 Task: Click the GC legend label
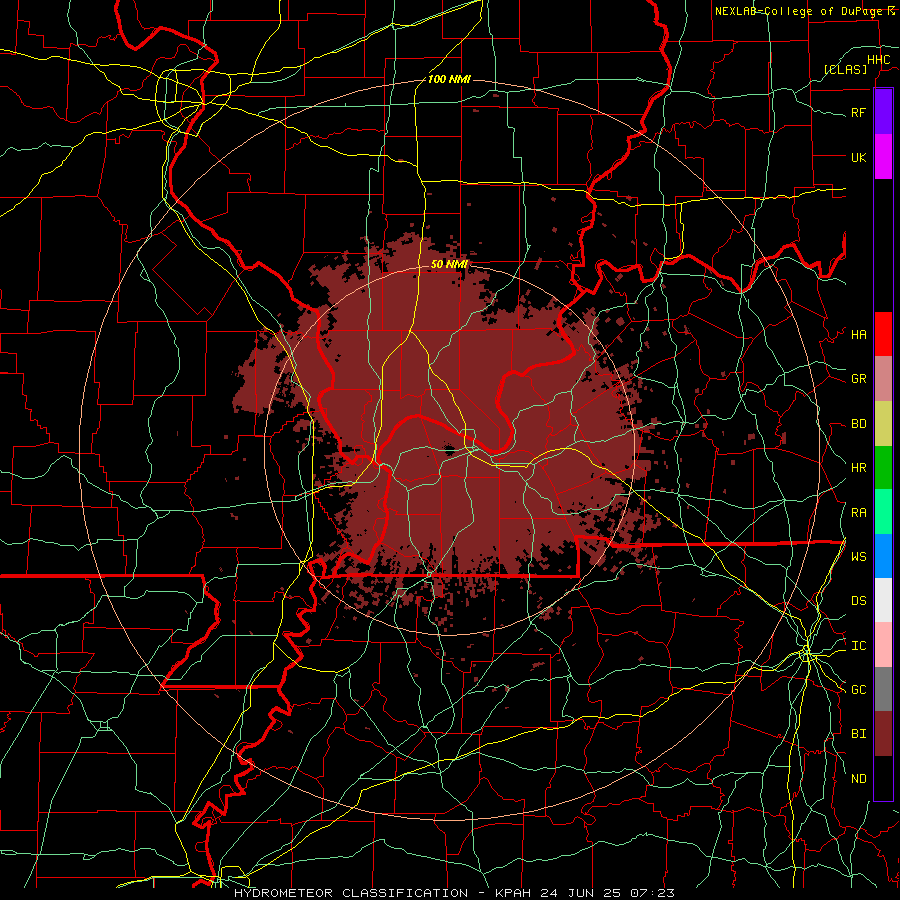coord(858,690)
